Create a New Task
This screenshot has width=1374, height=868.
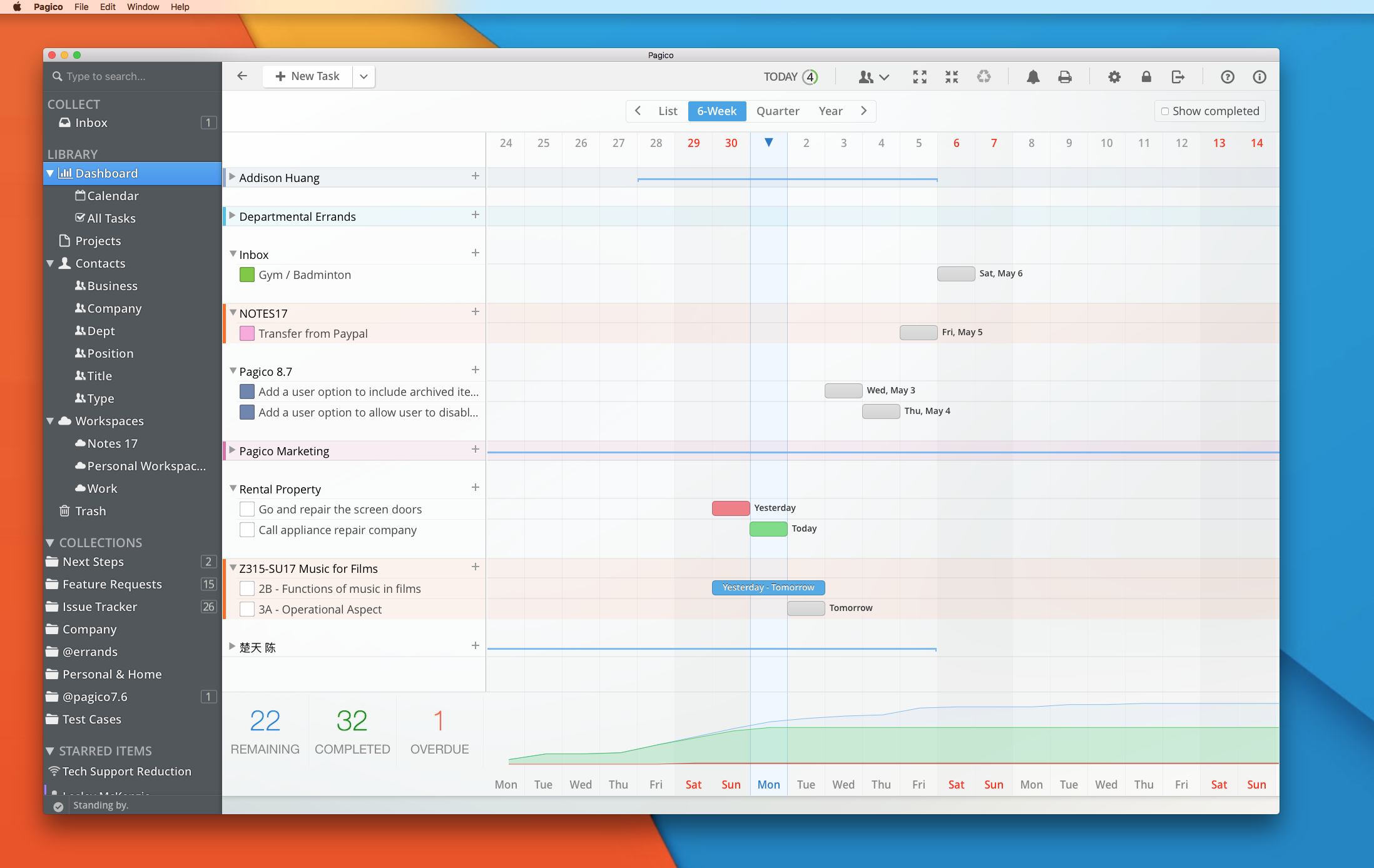307,76
